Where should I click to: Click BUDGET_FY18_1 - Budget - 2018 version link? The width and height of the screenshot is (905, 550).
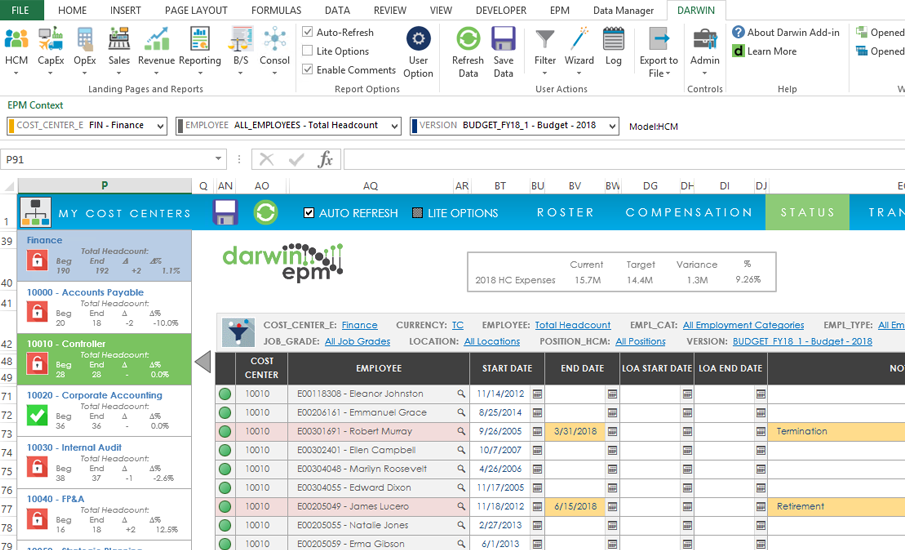coord(802,341)
